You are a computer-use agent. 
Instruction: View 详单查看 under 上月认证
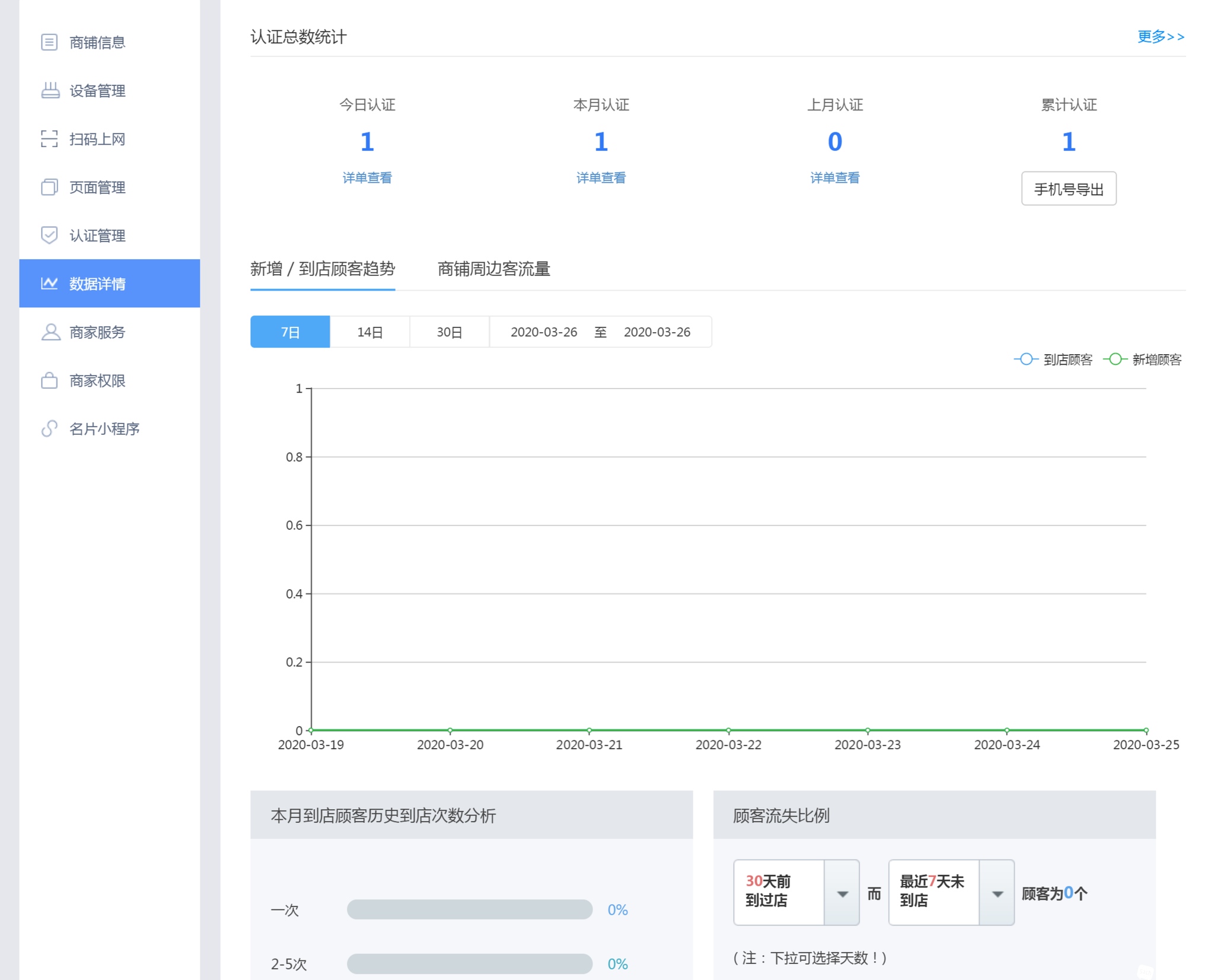point(835,177)
